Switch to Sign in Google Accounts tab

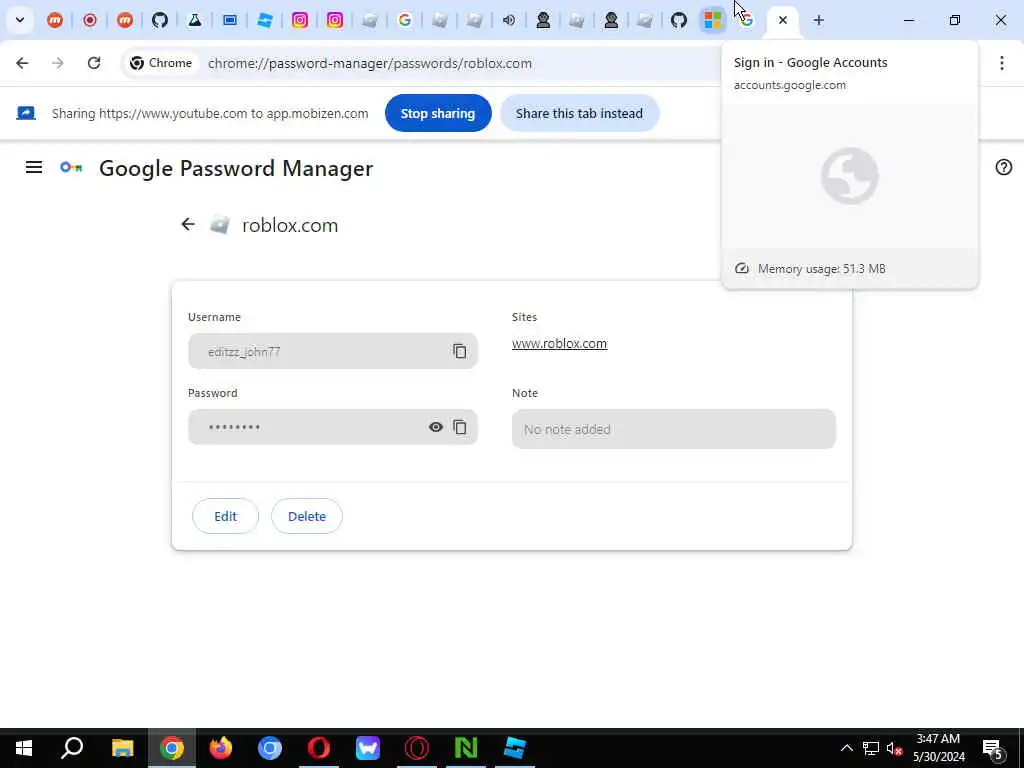pos(748,20)
